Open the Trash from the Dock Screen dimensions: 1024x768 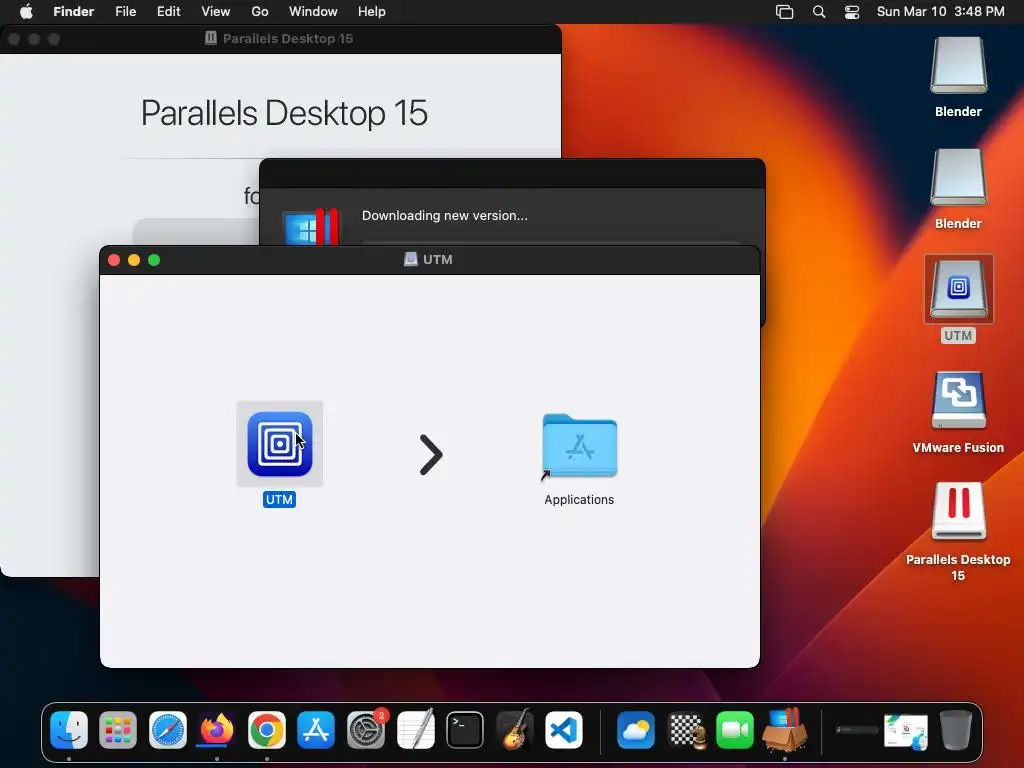point(955,730)
